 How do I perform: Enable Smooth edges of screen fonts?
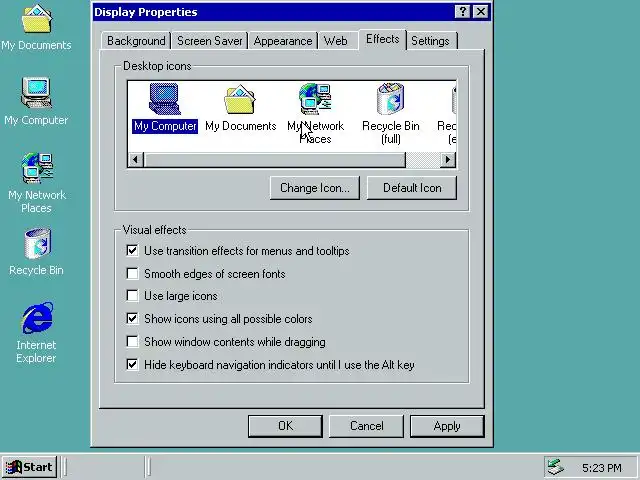pos(132,273)
